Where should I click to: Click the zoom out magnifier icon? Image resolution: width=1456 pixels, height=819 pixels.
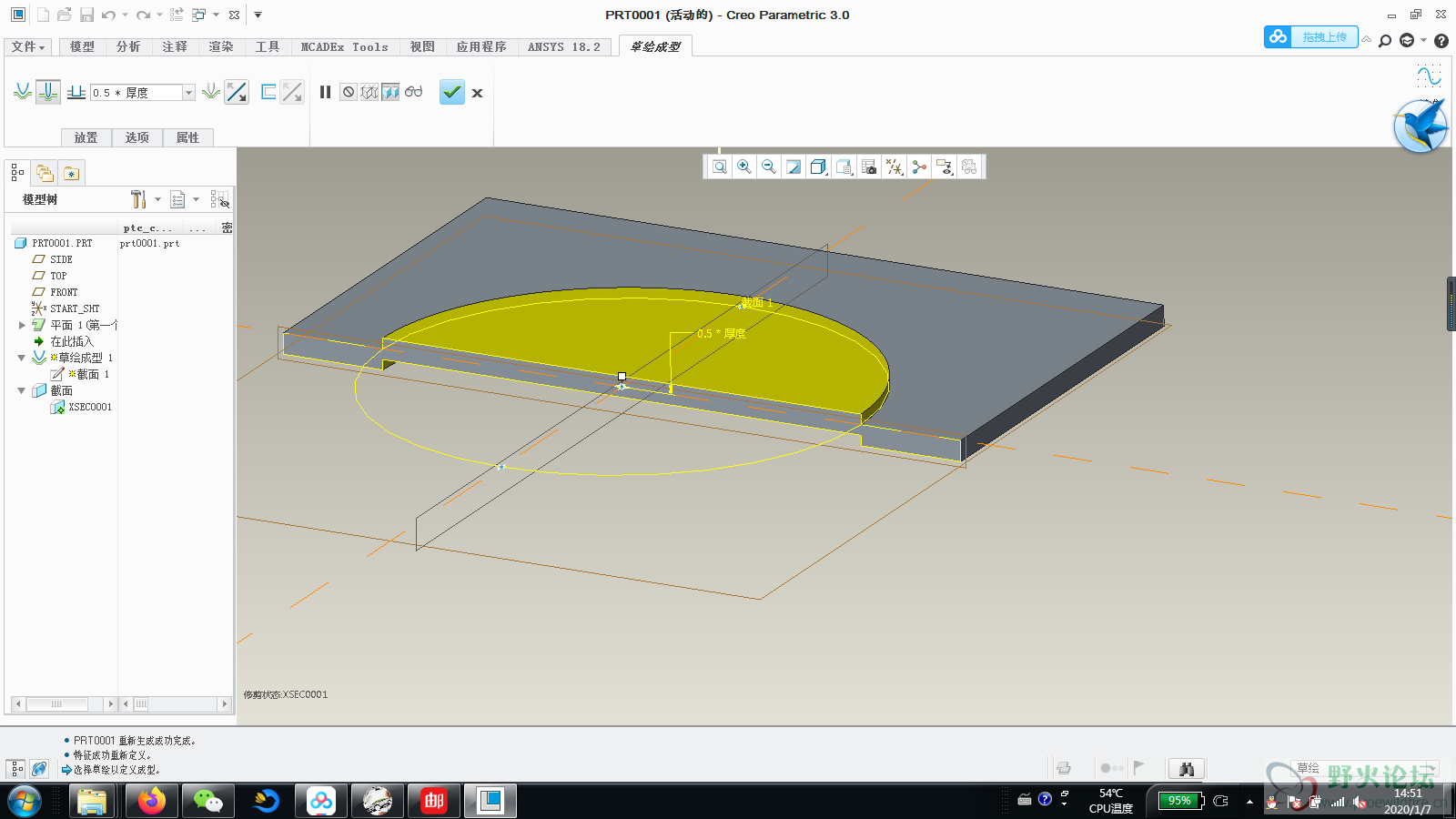[x=769, y=167]
